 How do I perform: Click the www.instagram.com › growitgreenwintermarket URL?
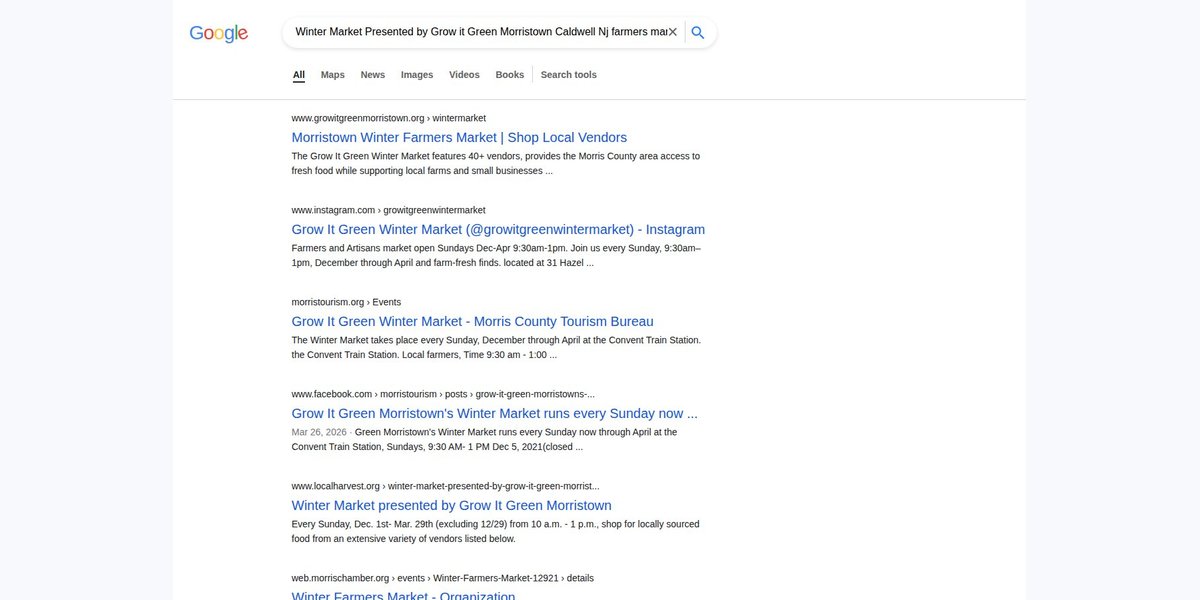point(388,210)
